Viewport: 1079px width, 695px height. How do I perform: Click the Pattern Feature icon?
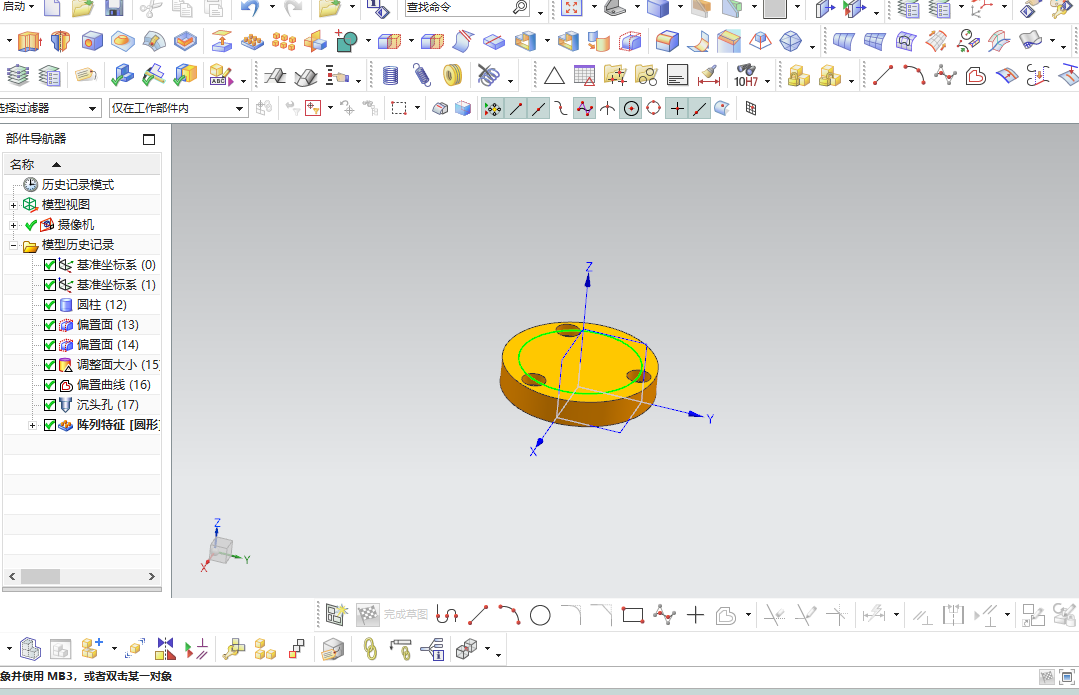[x=253, y=41]
